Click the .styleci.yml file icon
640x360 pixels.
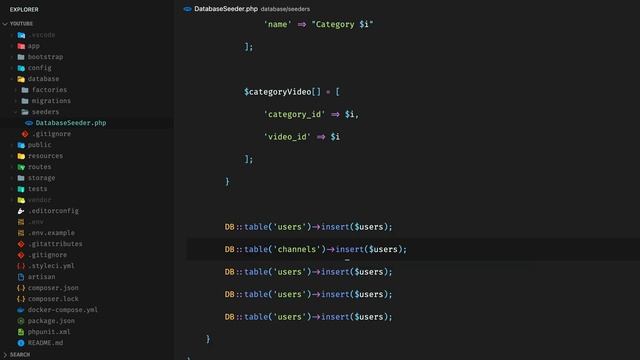(x=21, y=266)
